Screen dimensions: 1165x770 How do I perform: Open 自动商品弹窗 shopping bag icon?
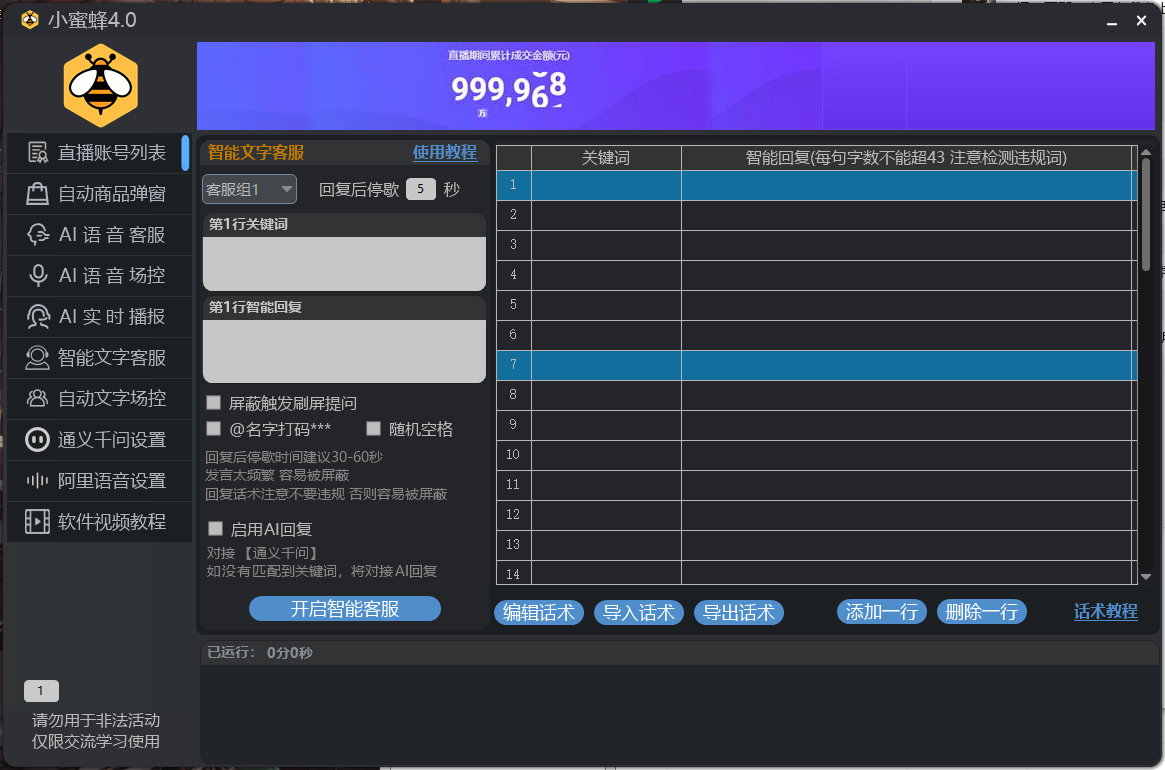click(38, 194)
